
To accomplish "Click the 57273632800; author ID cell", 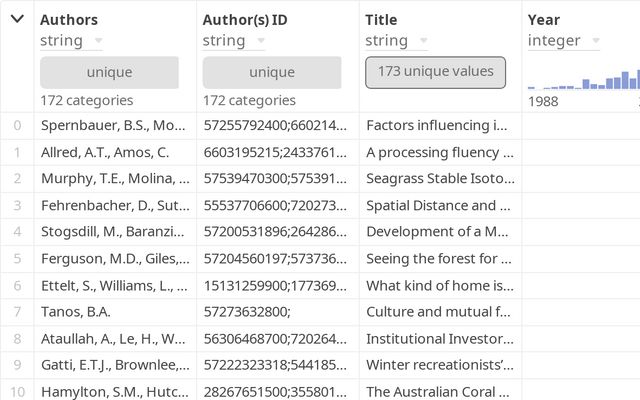I will pos(278,312).
